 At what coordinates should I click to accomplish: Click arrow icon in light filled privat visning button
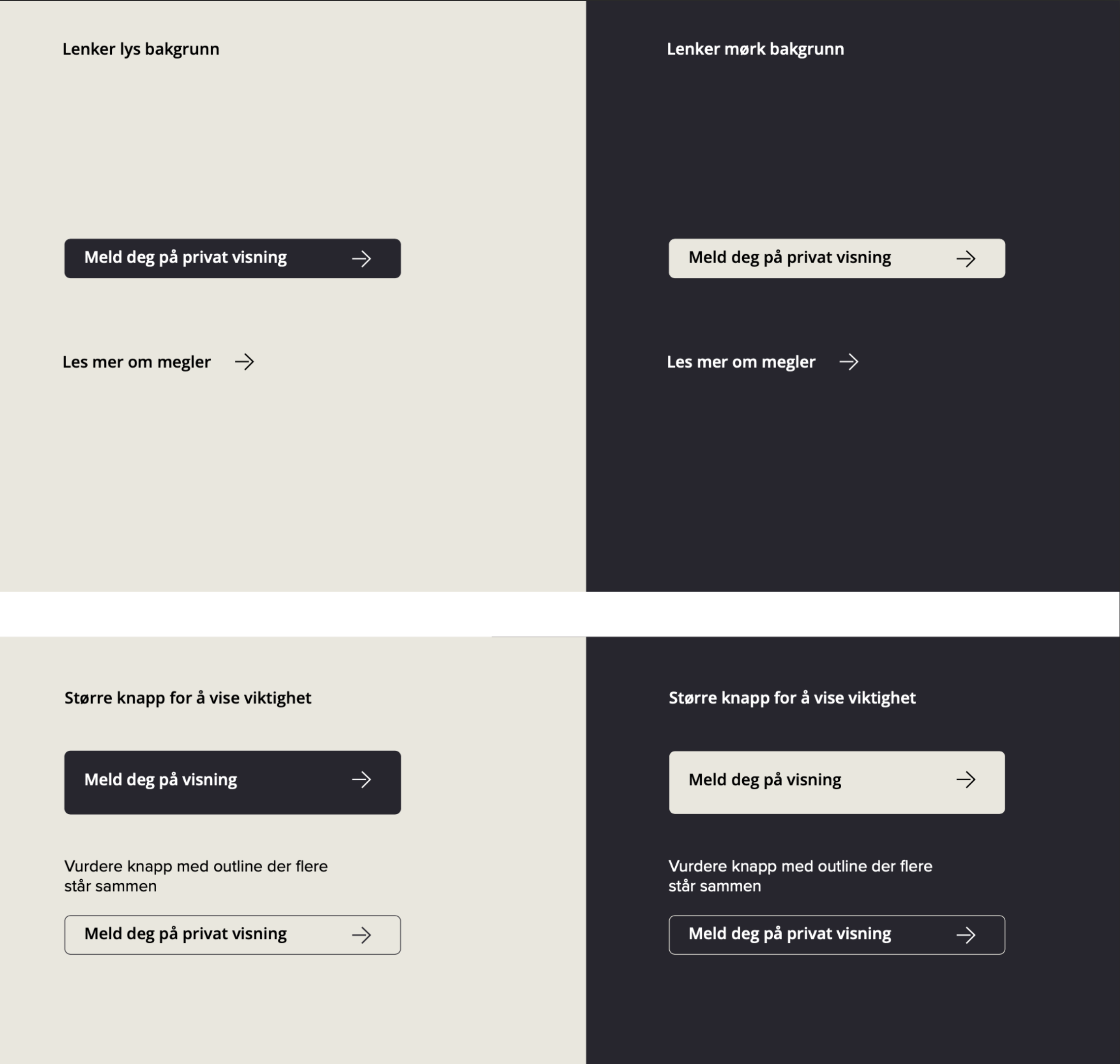(966, 259)
